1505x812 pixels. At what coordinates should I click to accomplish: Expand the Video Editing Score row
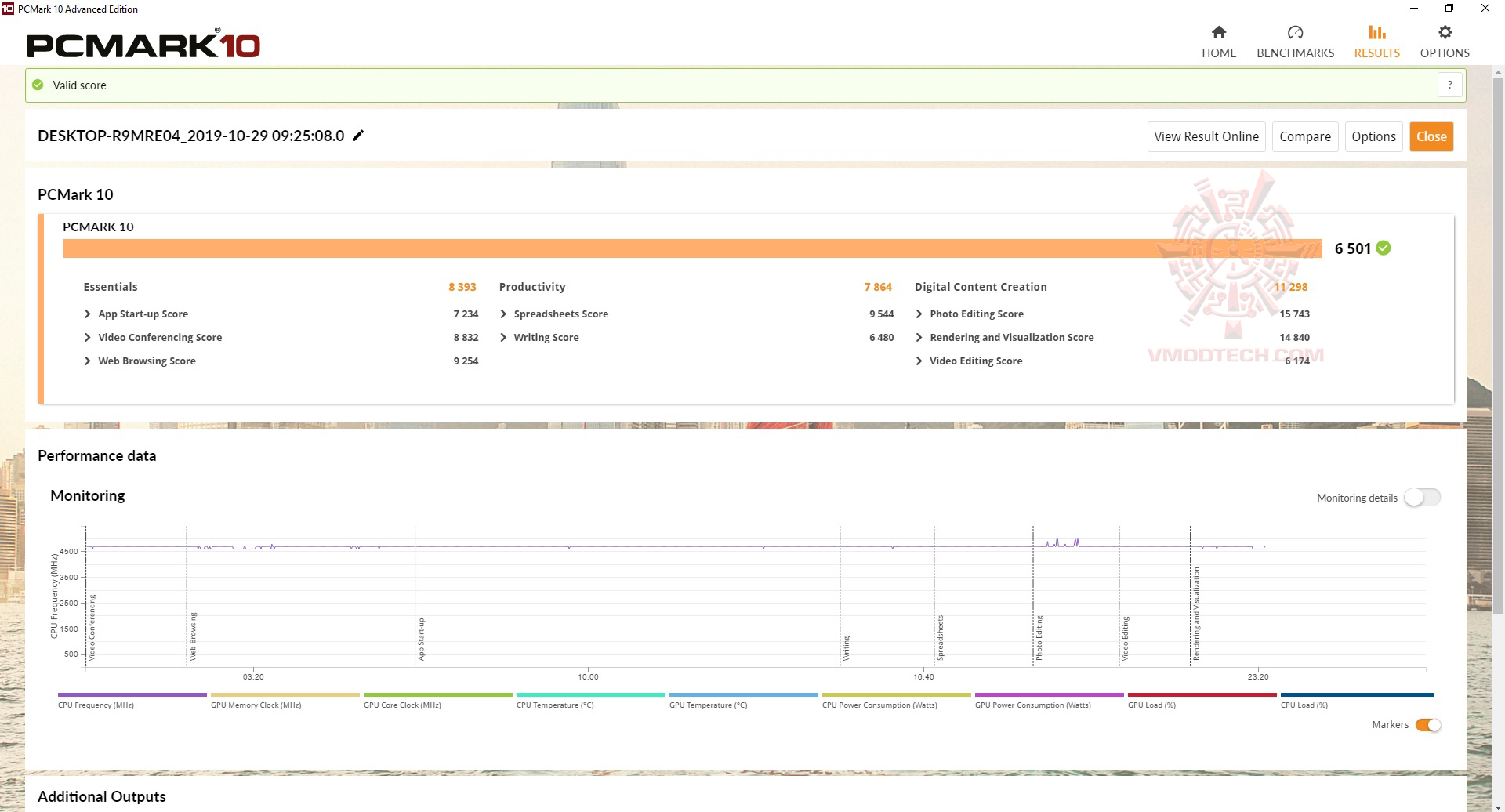[x=919, y=361]
